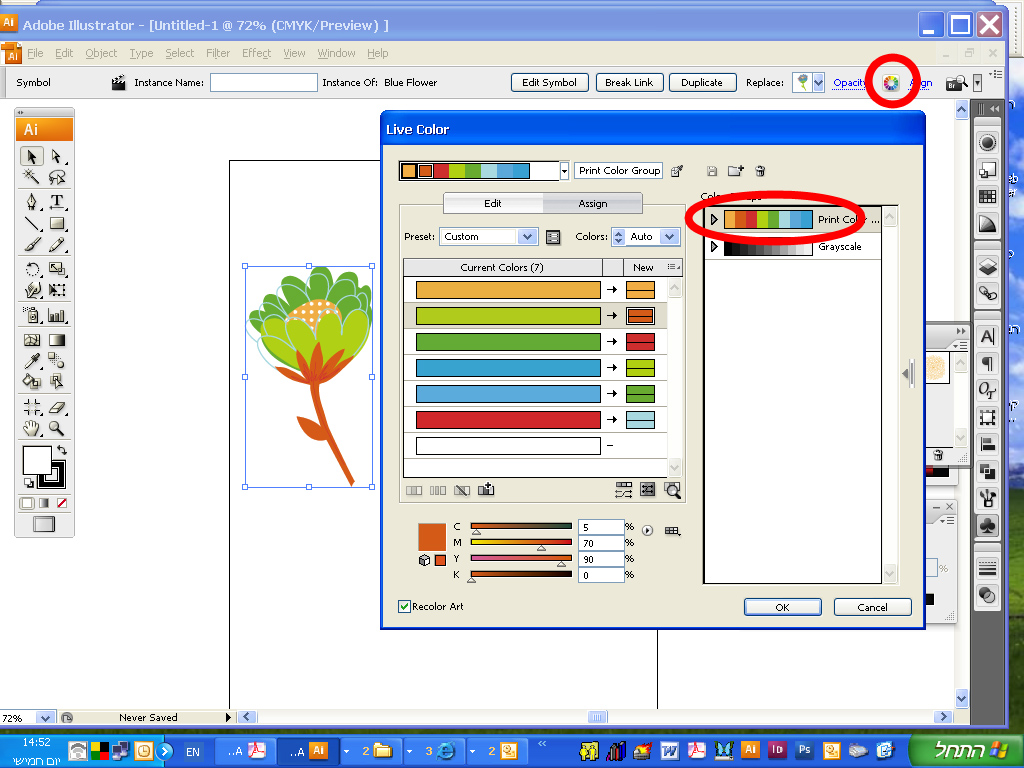Toggle the arrow for the red color row
1024x768 pixels.
click(612, 419)
